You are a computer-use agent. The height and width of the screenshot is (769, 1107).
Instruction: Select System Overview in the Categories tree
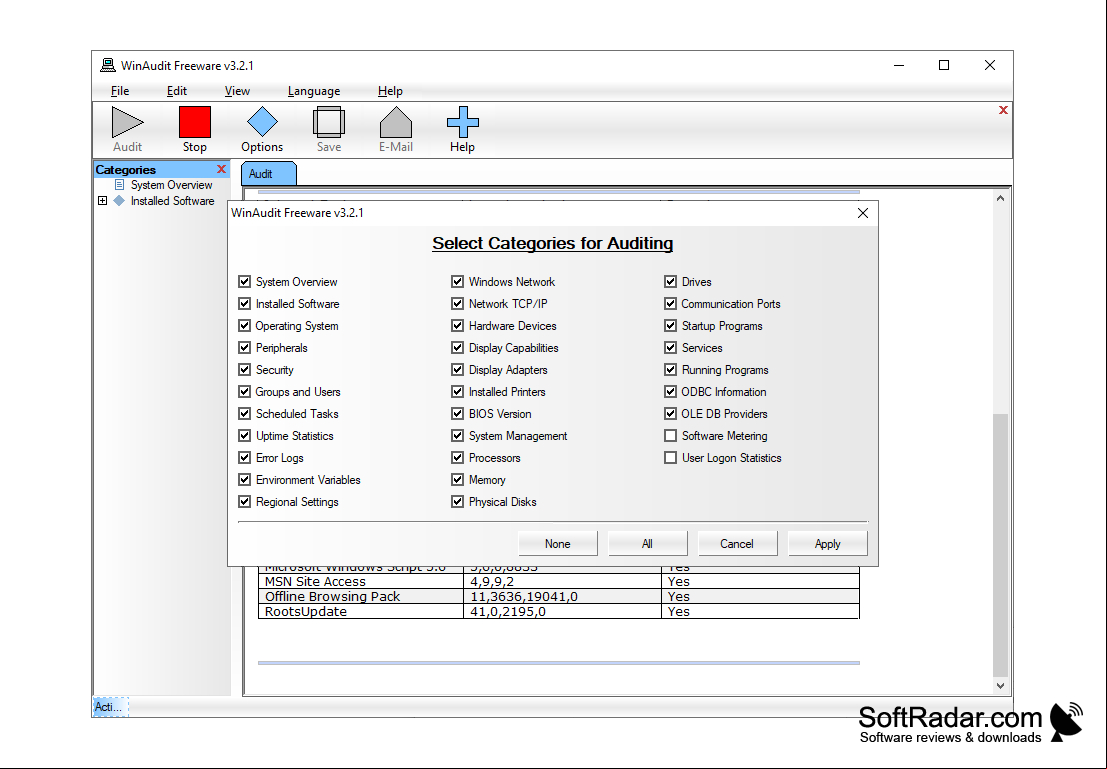[x=172, y=185]
